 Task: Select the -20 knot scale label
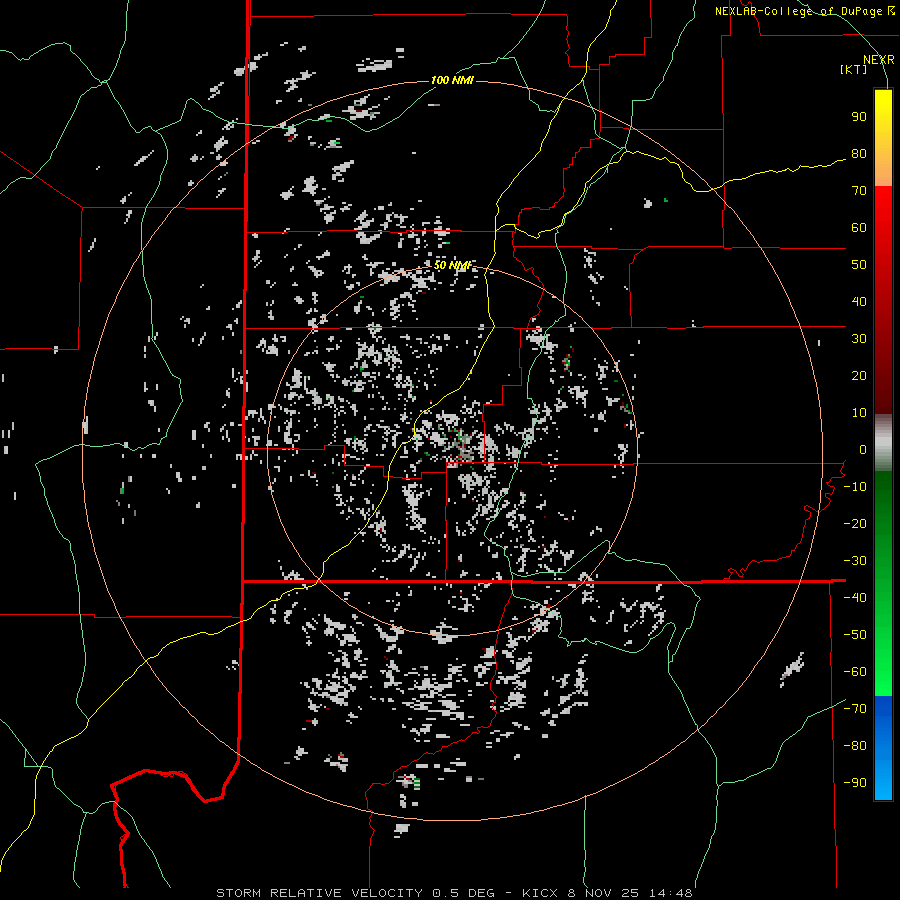[855, 524]
